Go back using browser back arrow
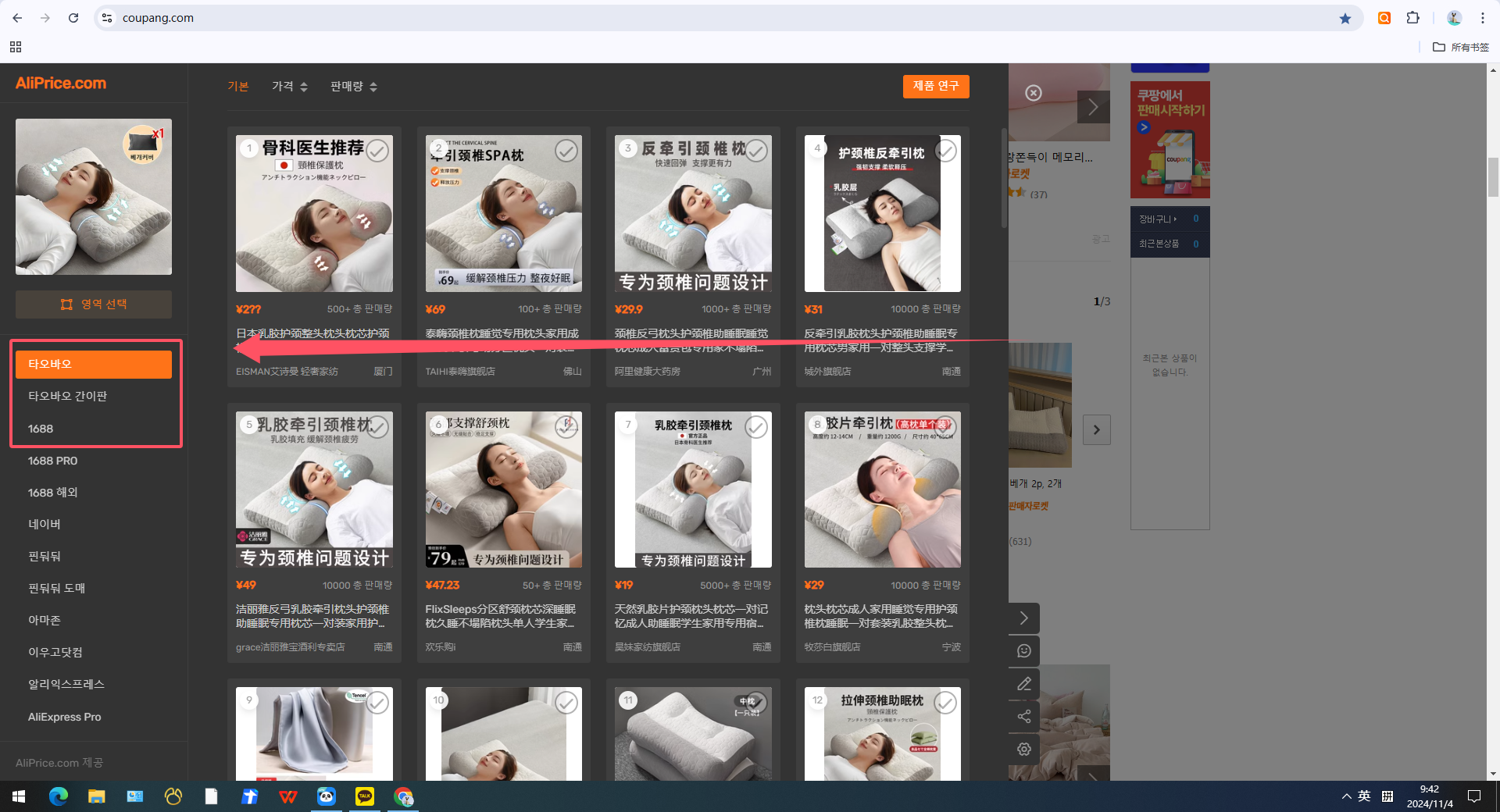 coord(17,18)
